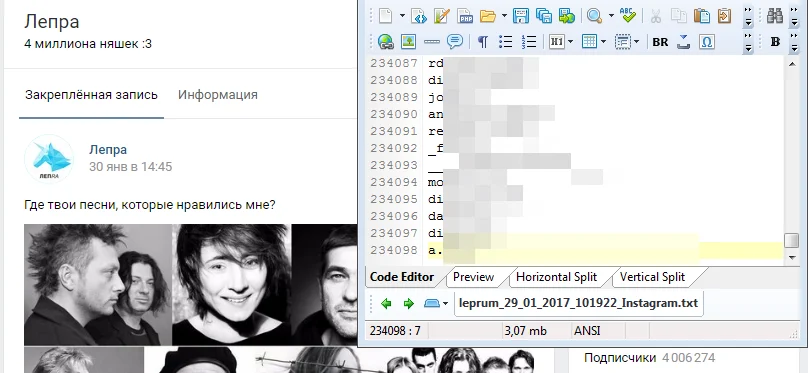The image size is (808, 373).
Task: Click the binoculars find icon
Action: coord(775,16)
